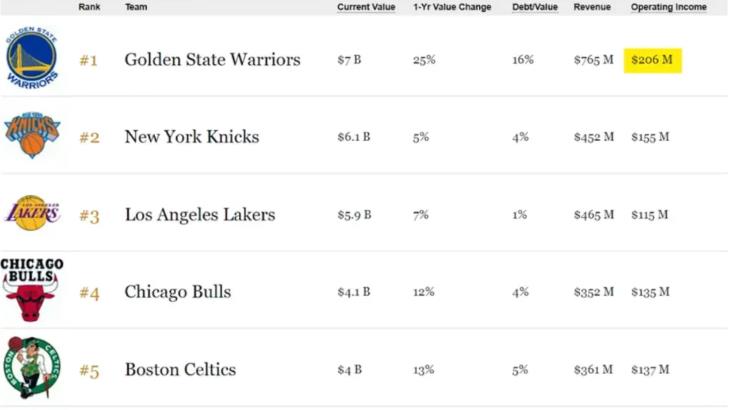Click Boston Celtics team name
This screenshot has width=737, height=410.
pos(180,370)
